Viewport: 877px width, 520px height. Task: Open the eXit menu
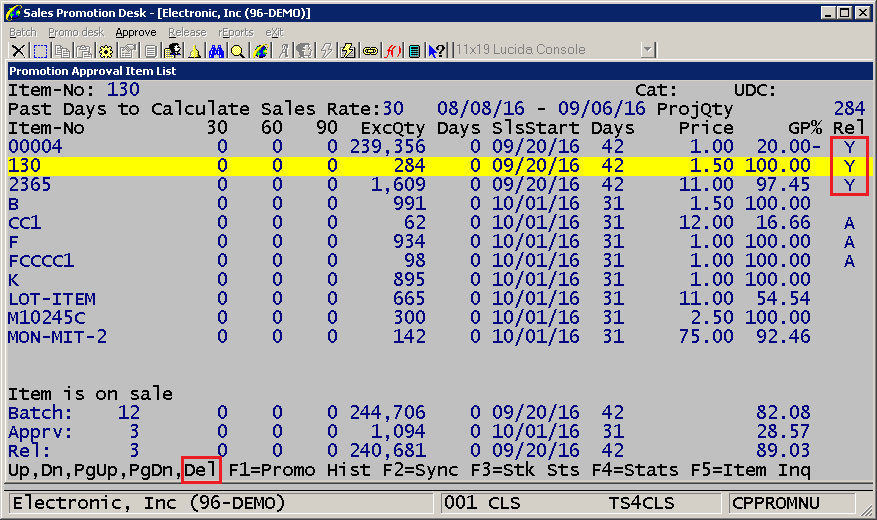coord(274,32)
